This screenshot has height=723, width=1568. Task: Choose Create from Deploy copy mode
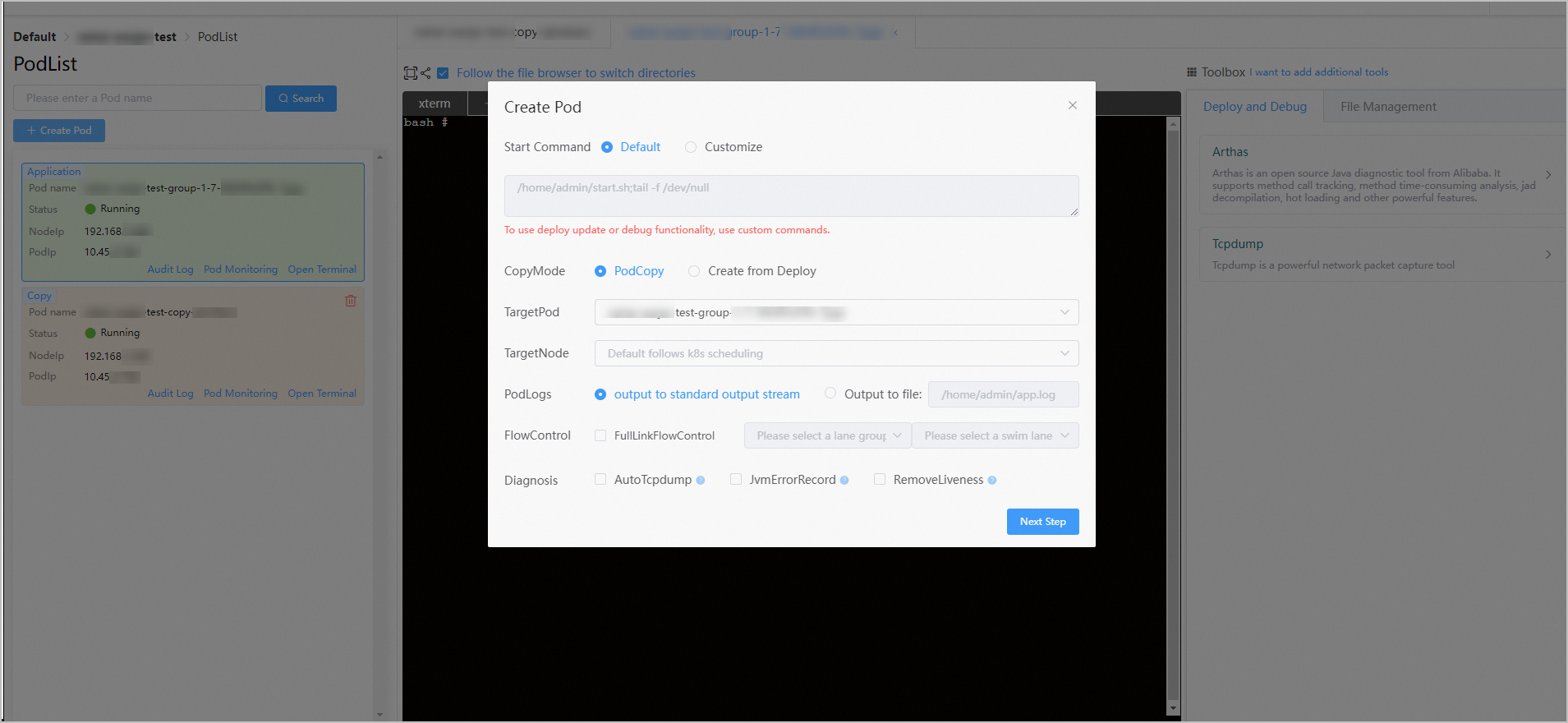click(694, 271)
